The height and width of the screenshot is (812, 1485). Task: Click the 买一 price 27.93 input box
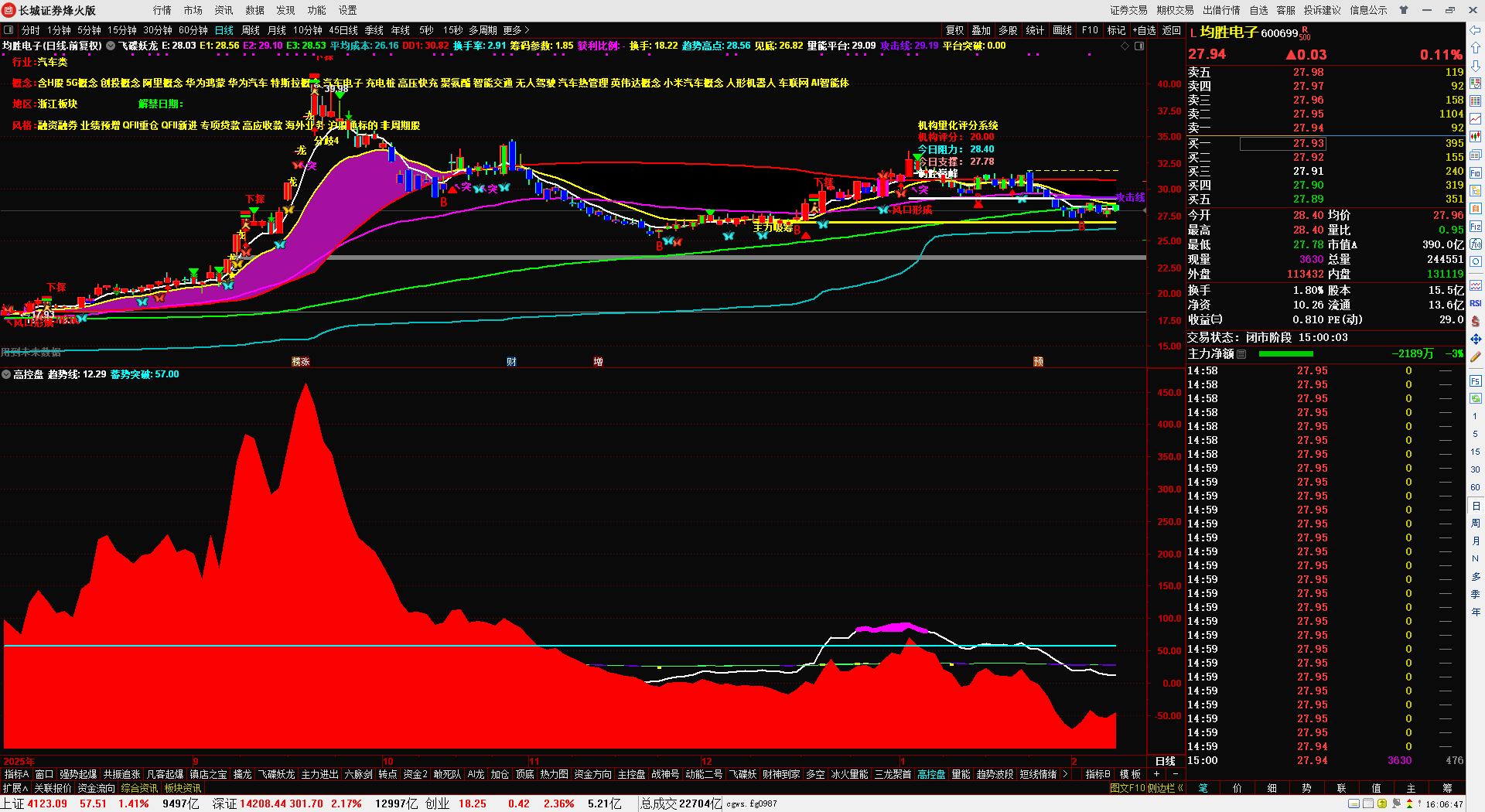(1283, 143)
